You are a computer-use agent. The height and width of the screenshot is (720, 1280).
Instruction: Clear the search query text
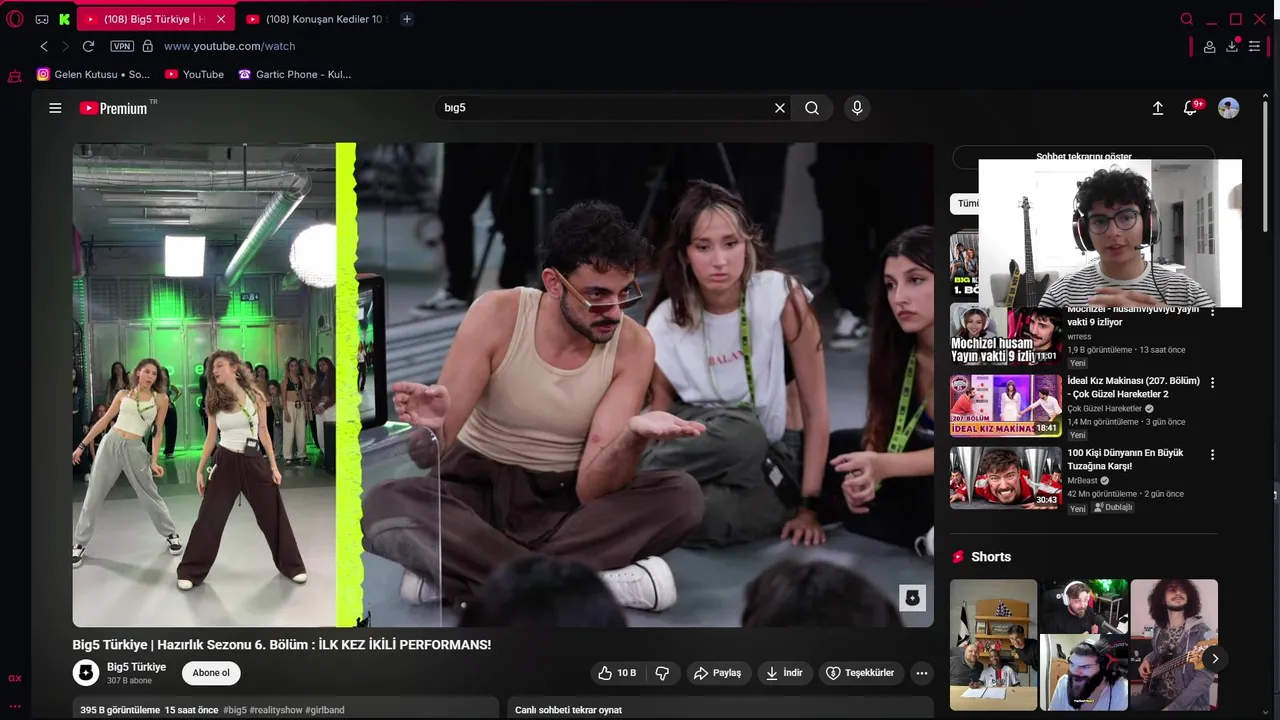pos(780,108)
